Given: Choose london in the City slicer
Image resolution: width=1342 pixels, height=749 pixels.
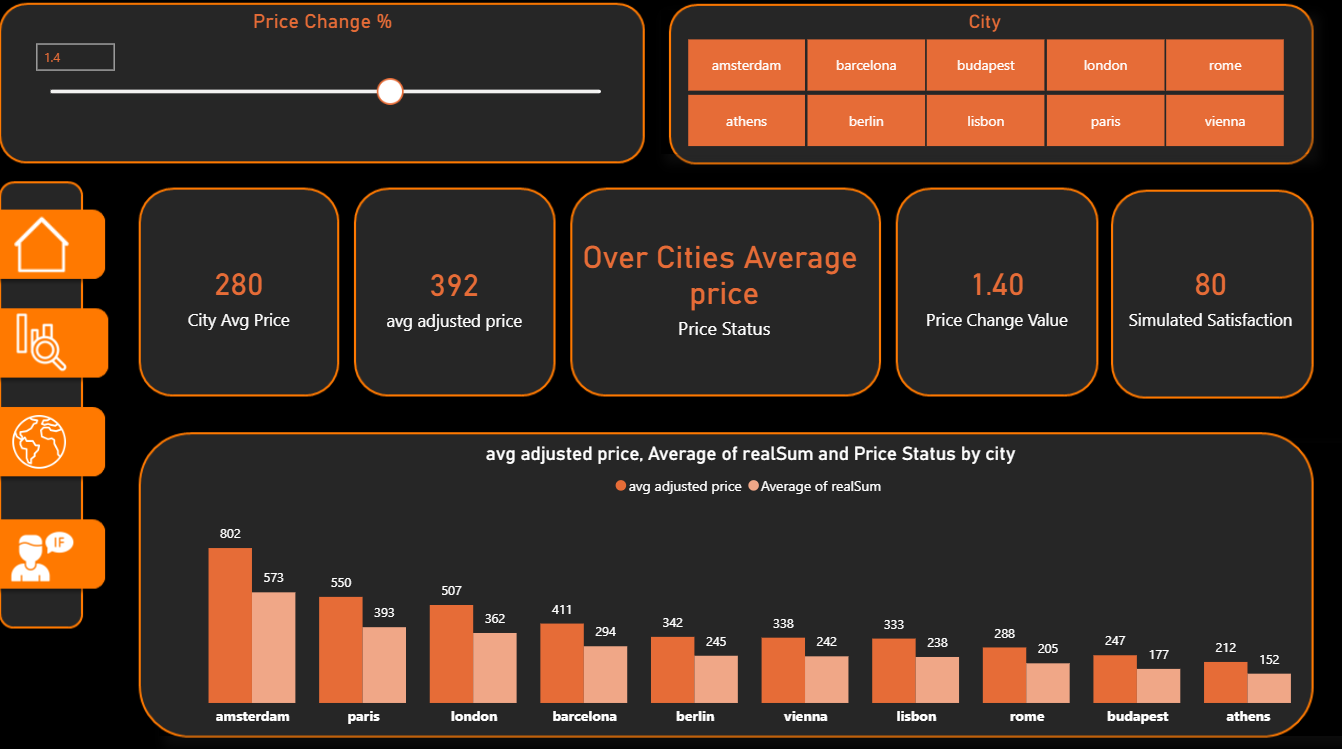Looking at the screenshot, I should pos(1105,66).
